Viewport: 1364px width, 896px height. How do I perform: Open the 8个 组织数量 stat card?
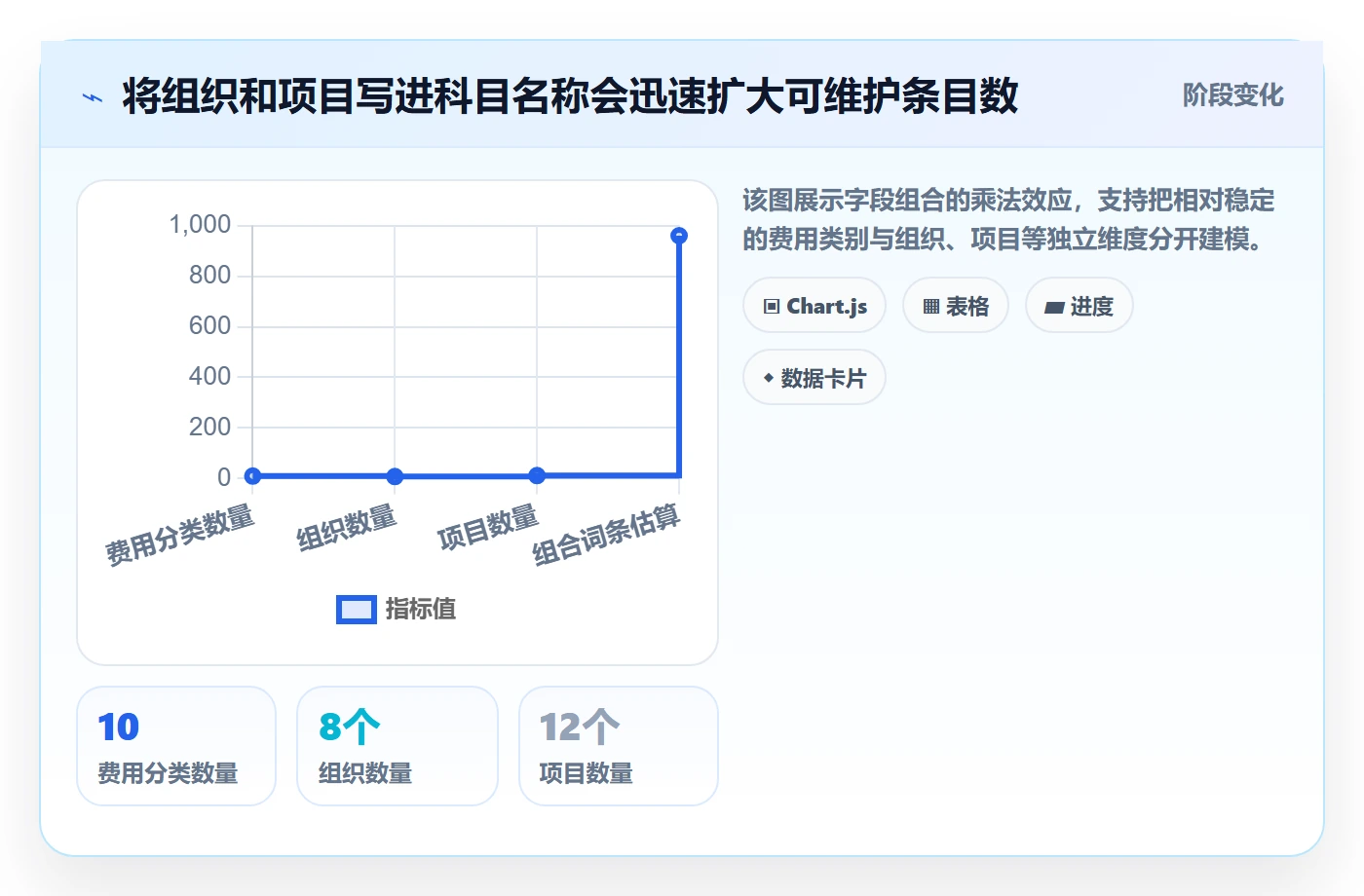point(398,746)
